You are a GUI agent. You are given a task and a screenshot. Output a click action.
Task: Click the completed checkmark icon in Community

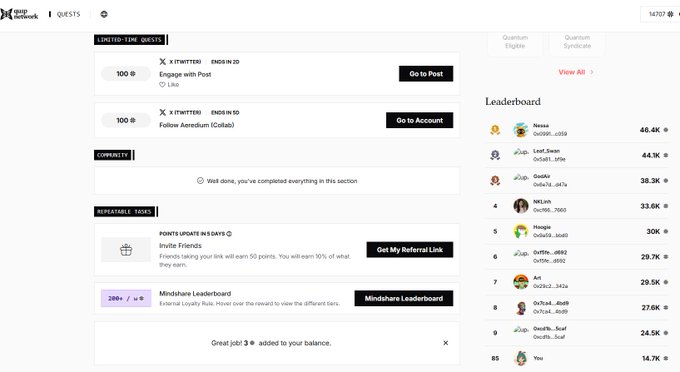click(200, 181)
